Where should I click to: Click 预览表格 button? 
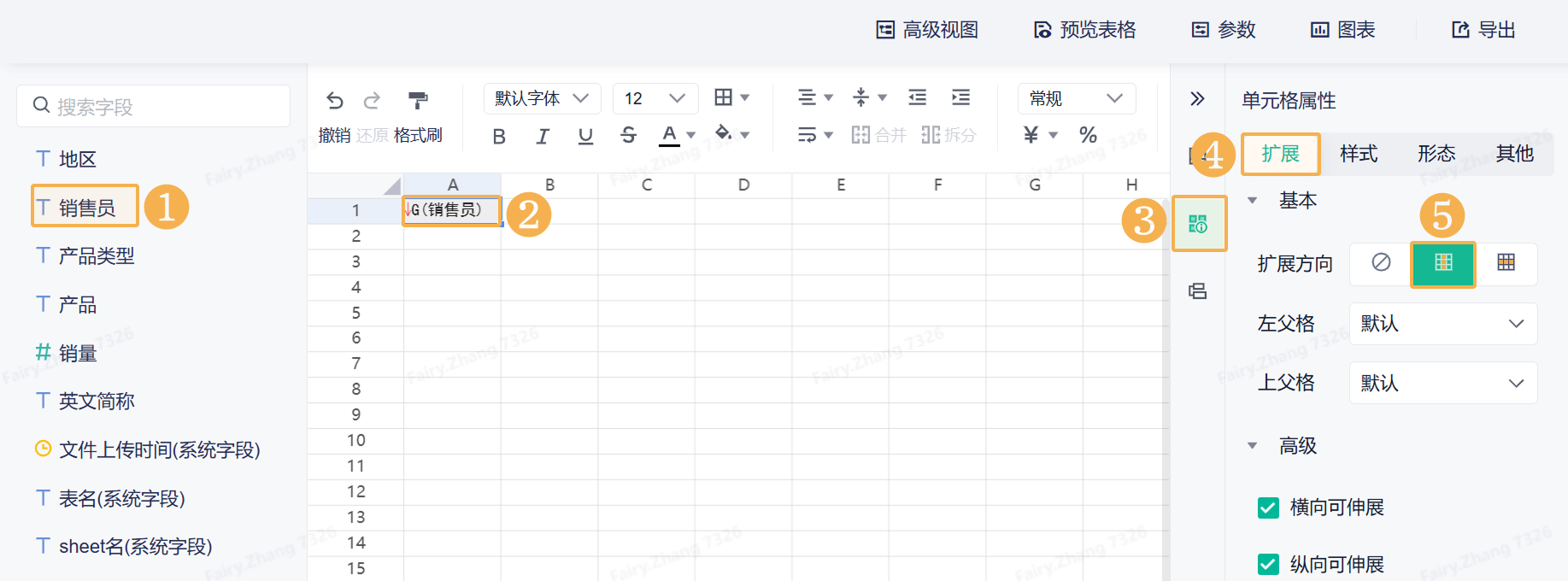pos(1084,30)
